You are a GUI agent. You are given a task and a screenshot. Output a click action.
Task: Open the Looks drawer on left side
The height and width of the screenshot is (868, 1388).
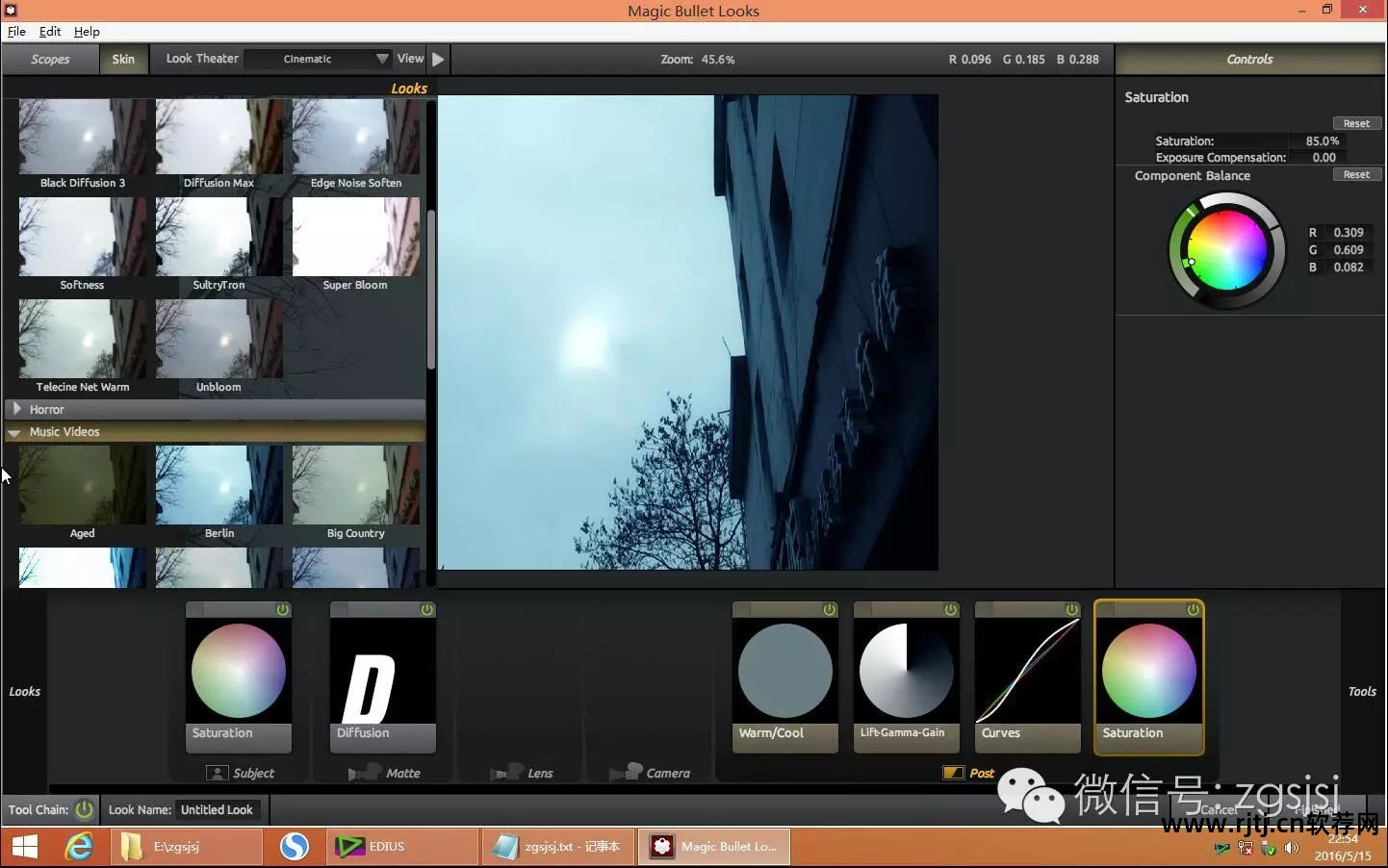point(24,691)
